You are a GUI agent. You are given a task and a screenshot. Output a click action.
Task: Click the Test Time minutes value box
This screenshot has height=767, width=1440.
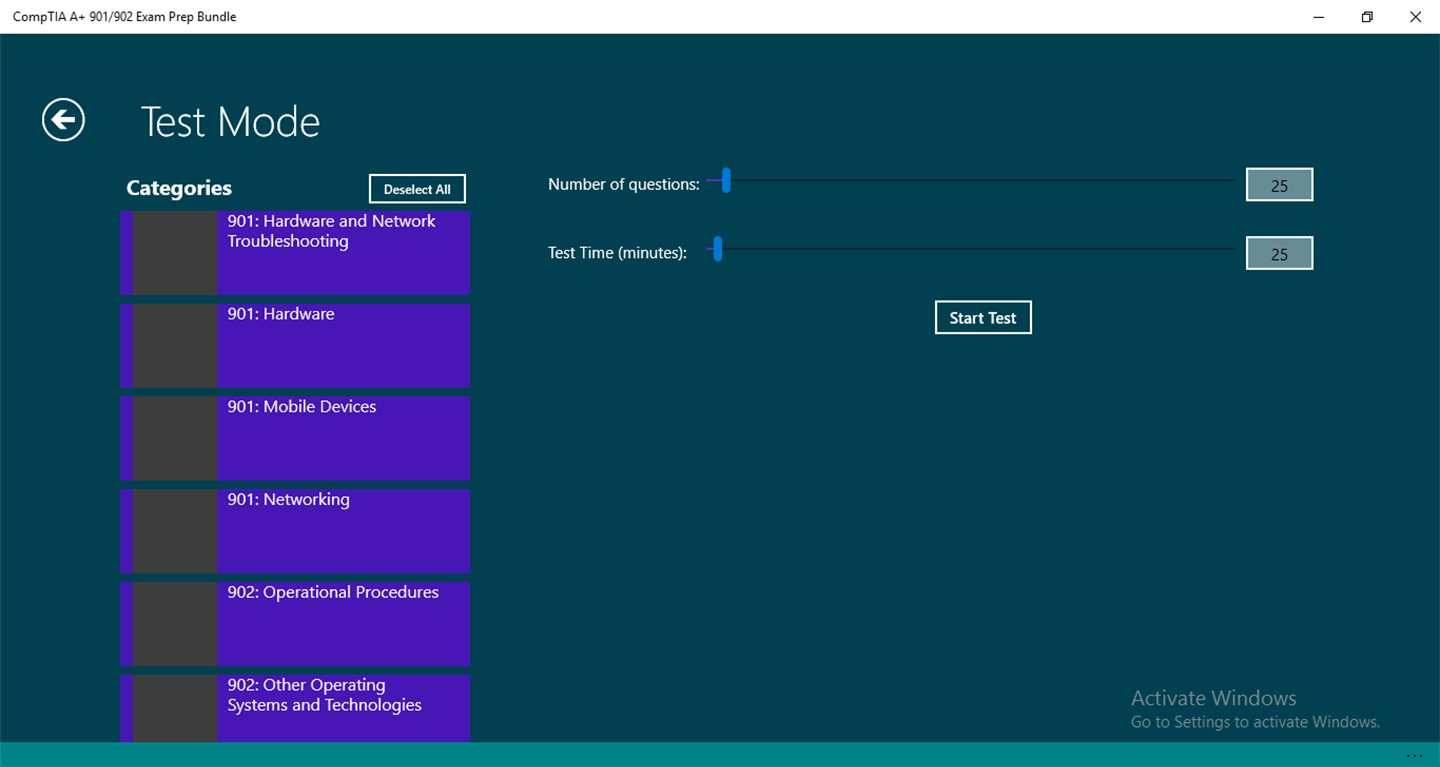click(1279, 254)
